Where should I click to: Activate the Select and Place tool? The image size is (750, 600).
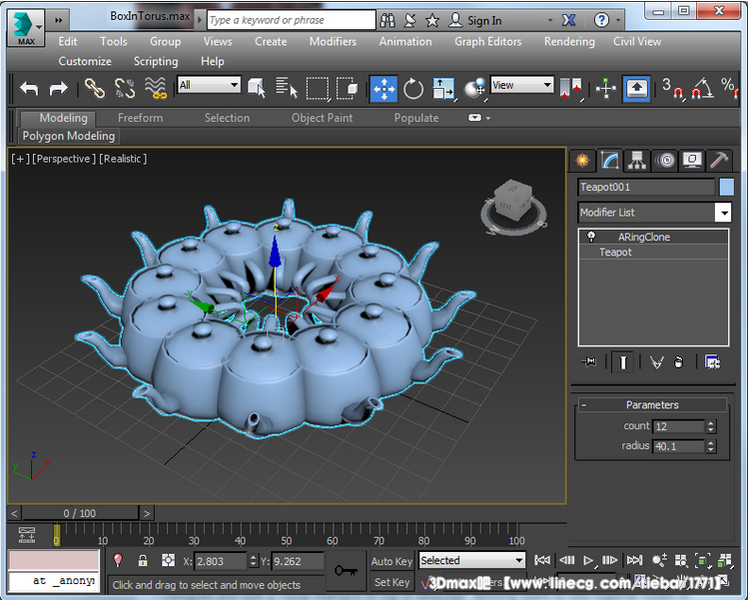point(474,89)
